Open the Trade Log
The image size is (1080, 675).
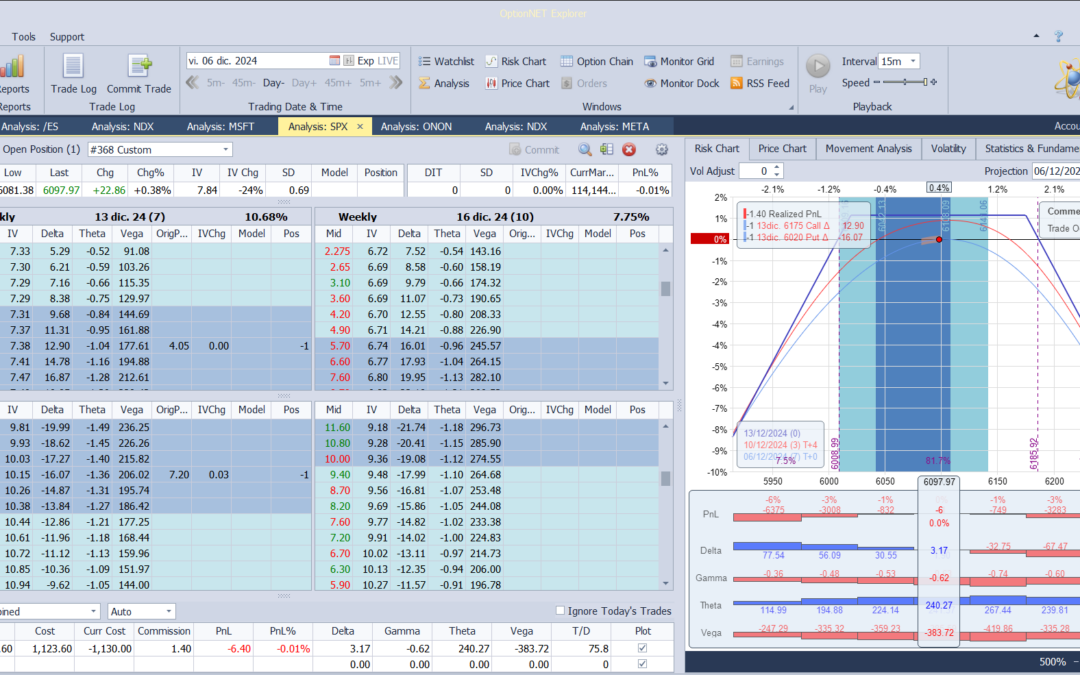coord(73,74)
